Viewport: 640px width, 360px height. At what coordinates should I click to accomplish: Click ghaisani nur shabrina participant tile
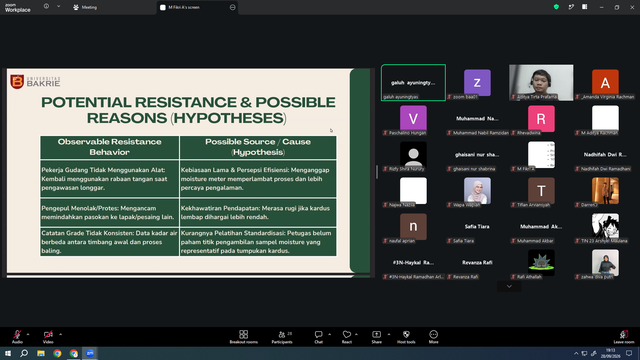(x=477, y=154)
